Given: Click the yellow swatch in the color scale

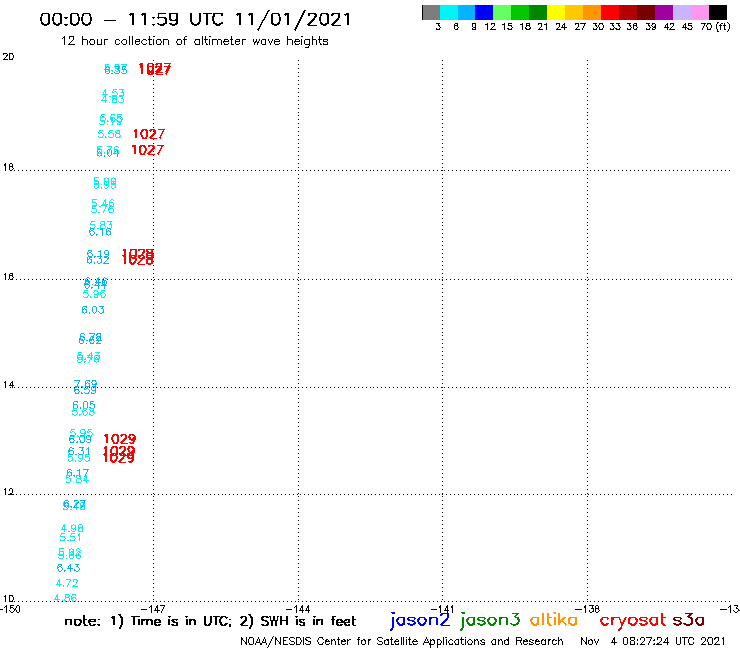Looking at the screenshot, I should tap(556, 12).
